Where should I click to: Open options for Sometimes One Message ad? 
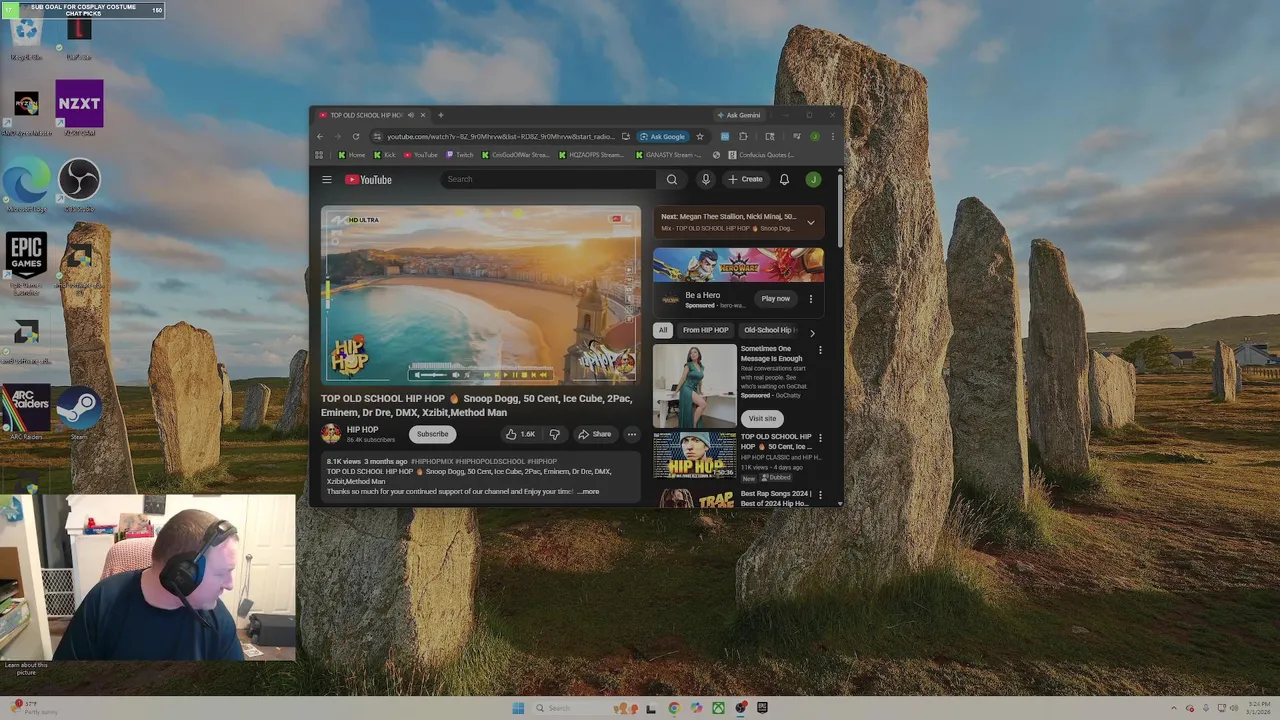point(820,351)
